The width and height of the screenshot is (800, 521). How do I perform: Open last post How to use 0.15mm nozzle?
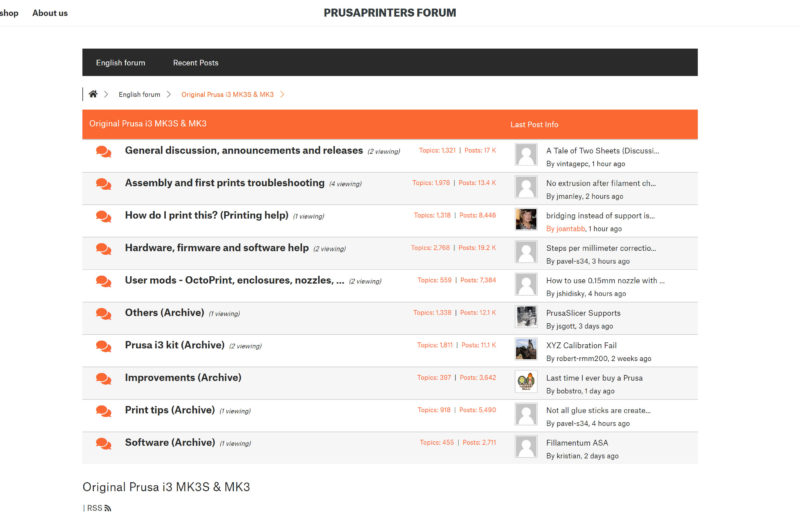[x=605, y=281]
